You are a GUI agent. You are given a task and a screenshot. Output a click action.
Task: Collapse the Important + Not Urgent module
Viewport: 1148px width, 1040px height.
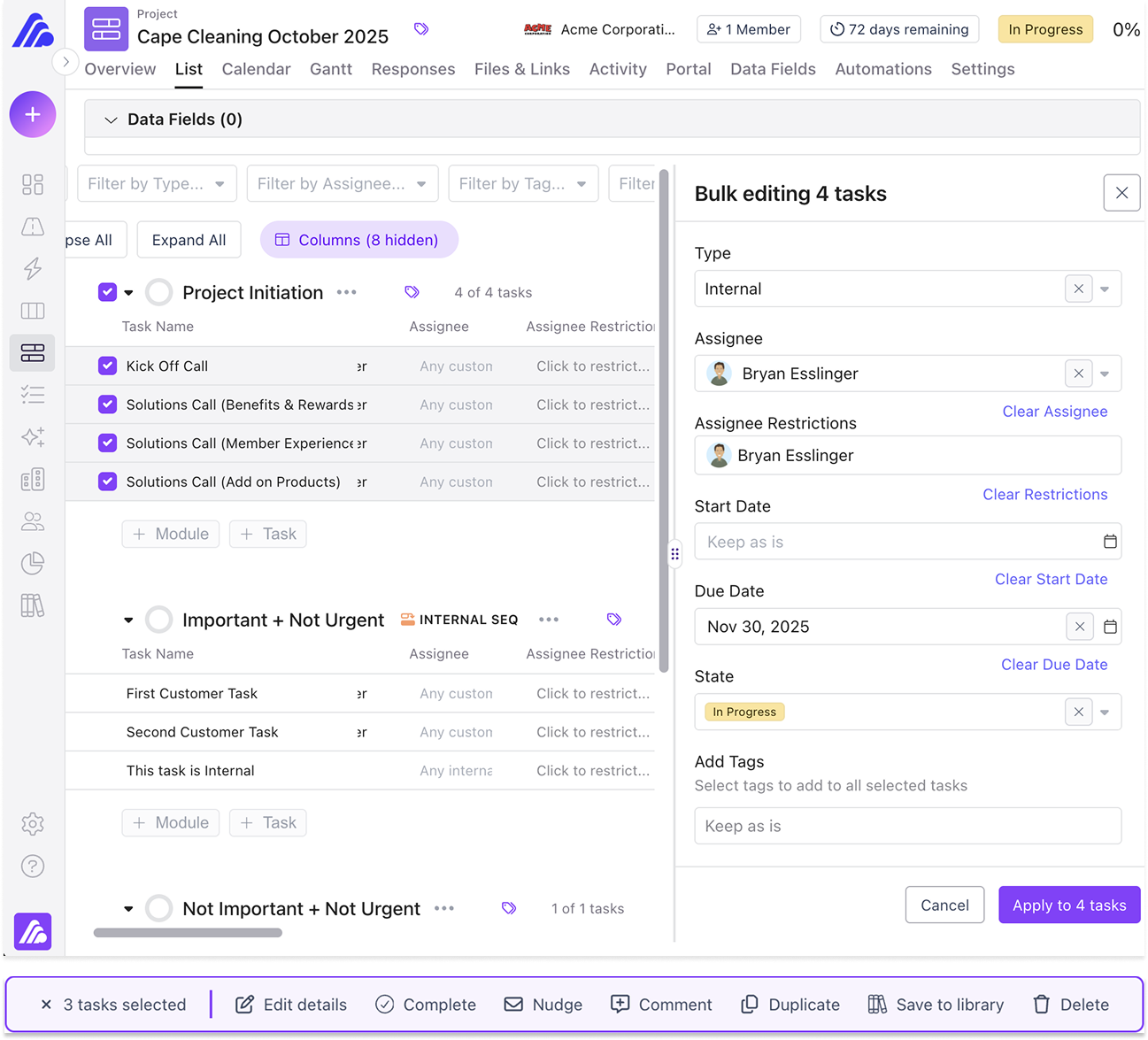[127, 620]
